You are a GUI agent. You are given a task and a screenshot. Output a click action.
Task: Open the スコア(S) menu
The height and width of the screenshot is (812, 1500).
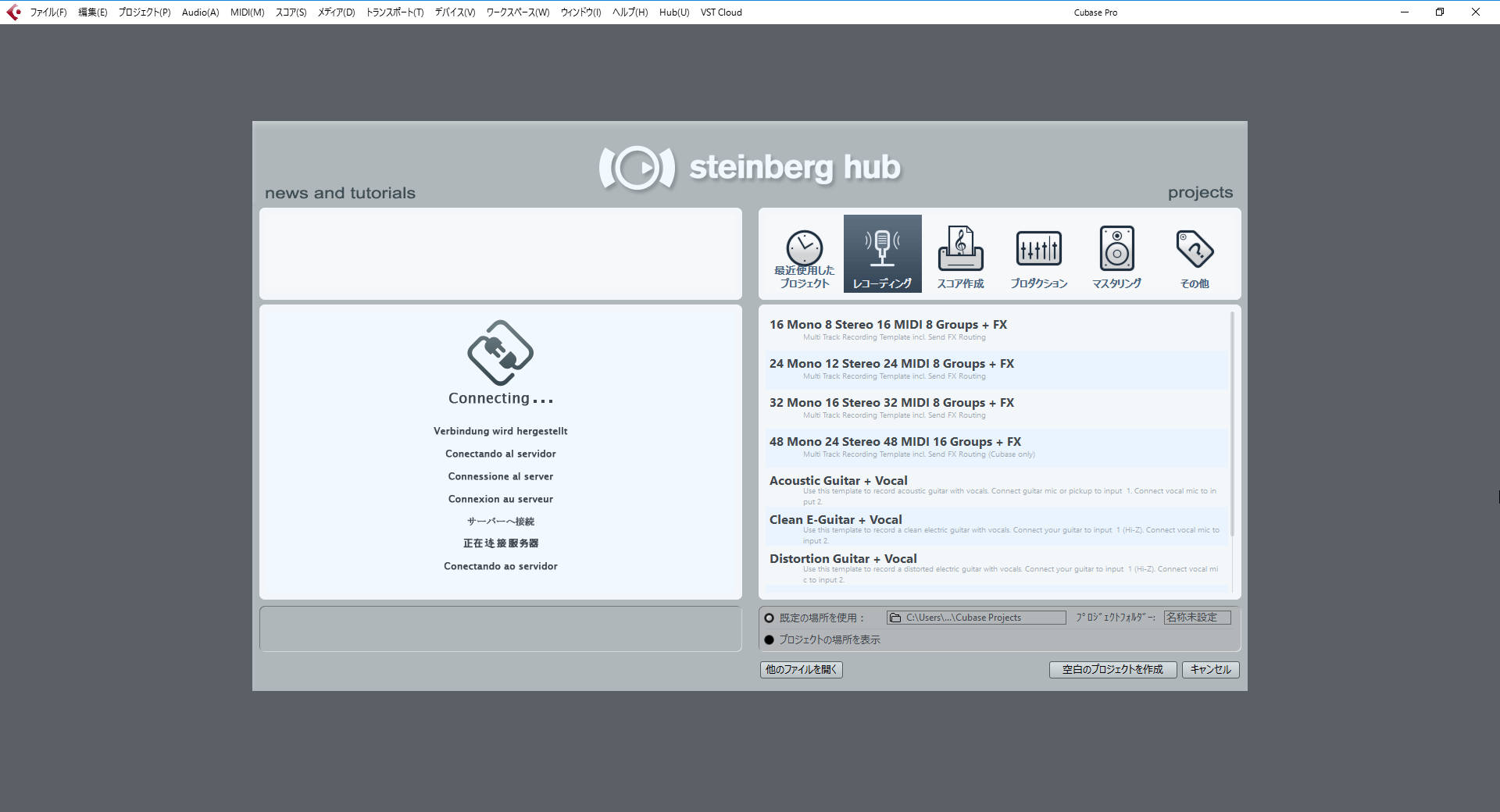pyautogui.click(x=291, y=12)
